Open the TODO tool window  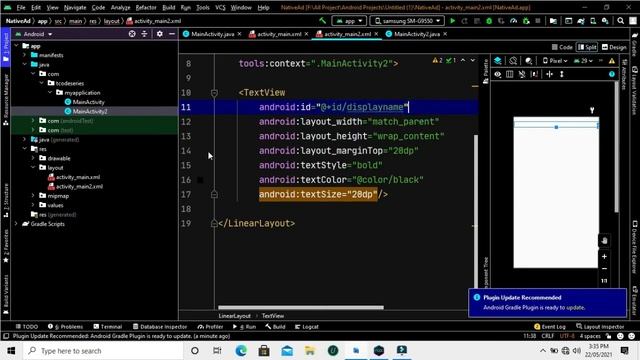27,327
